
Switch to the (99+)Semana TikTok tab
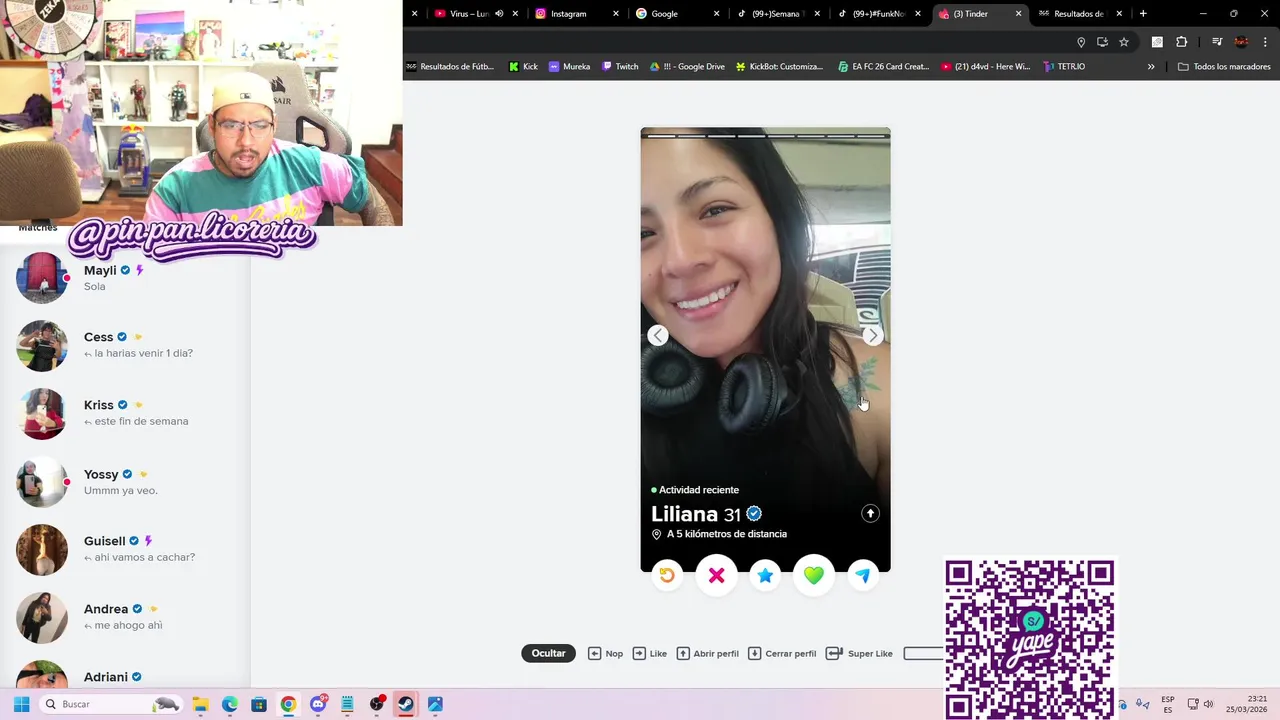coord(778,13)
